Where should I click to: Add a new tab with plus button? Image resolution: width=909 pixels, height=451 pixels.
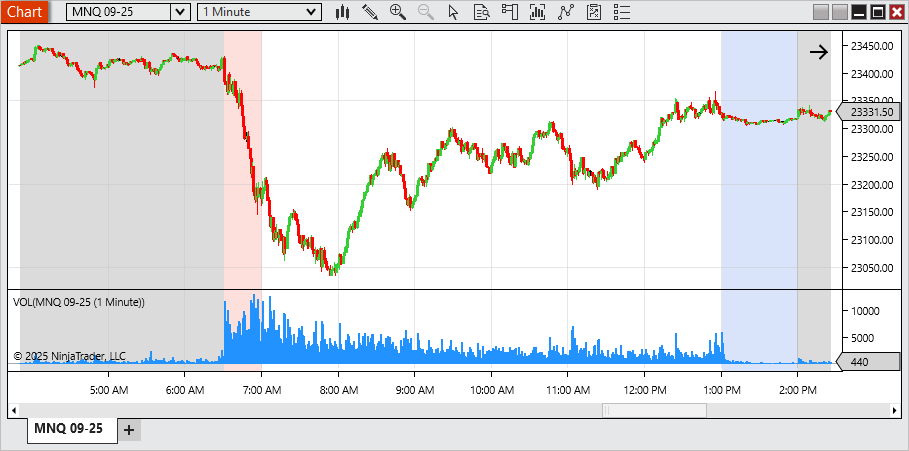129,430
